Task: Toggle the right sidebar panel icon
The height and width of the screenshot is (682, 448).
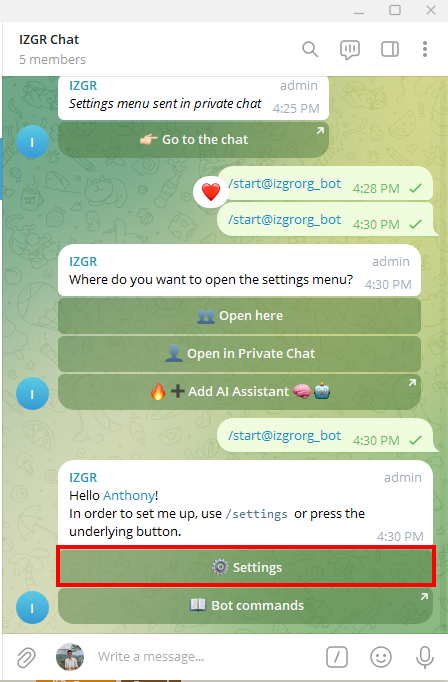Action: pos(390,49)
